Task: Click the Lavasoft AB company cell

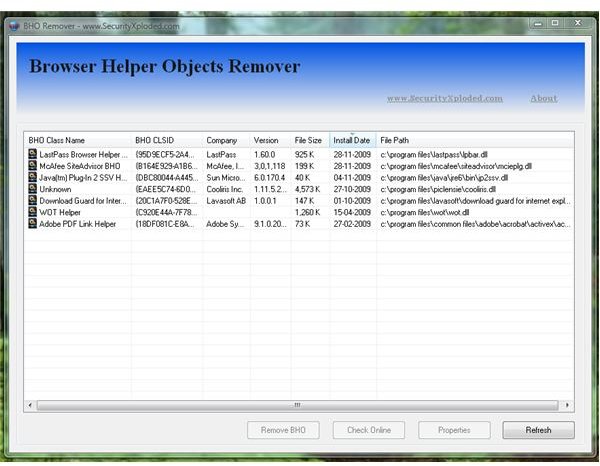Action: tap(226, 200)
